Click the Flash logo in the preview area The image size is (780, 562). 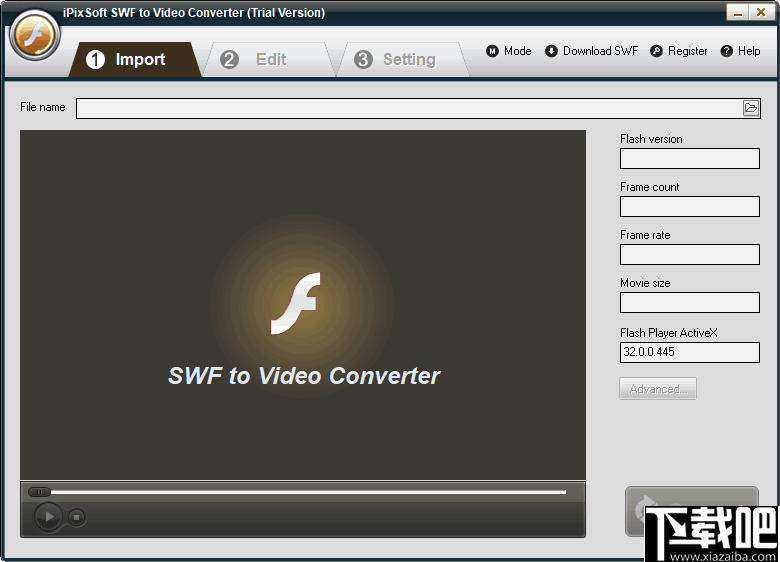point(295,303)
